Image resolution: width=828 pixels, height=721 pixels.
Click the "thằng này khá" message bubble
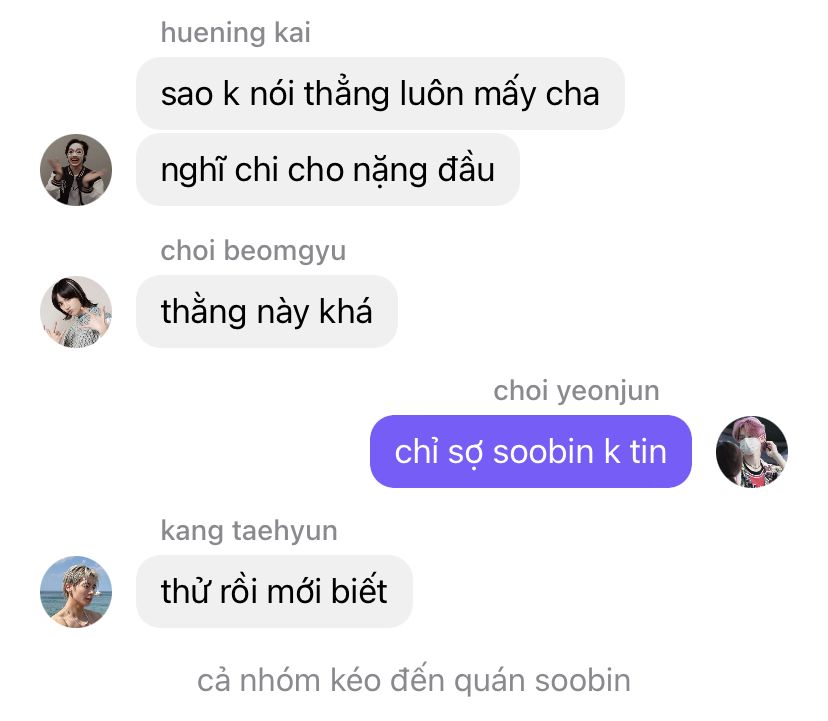(x=267, y=312)
